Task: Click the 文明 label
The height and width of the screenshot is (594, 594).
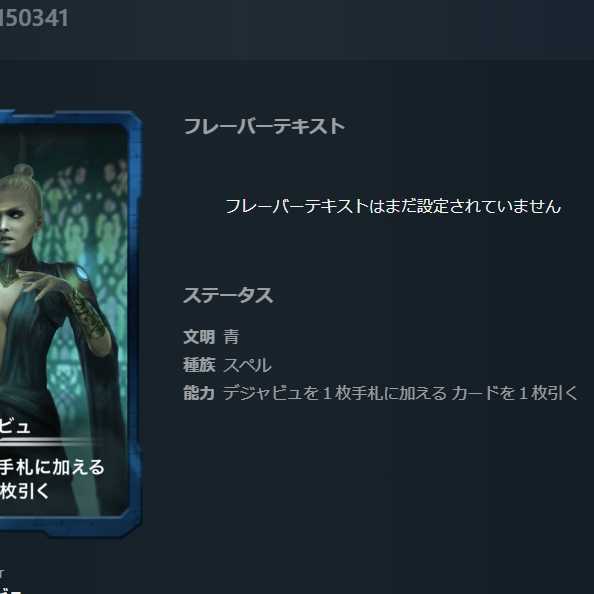Action: pyautogui.click(x=199, y=337)
